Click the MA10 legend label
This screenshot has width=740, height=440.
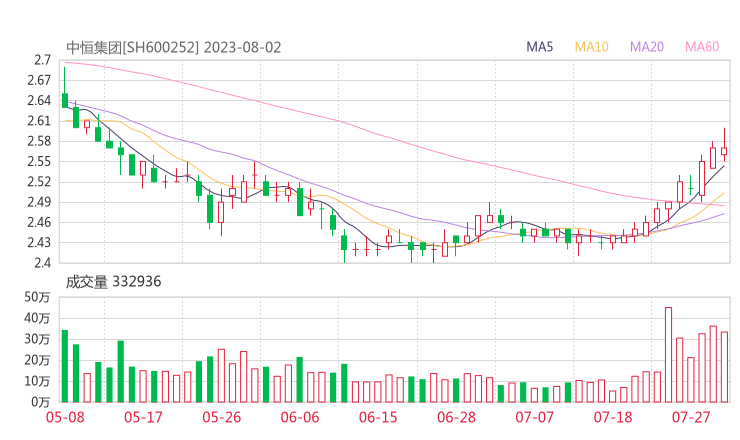[x=591, y=47]
